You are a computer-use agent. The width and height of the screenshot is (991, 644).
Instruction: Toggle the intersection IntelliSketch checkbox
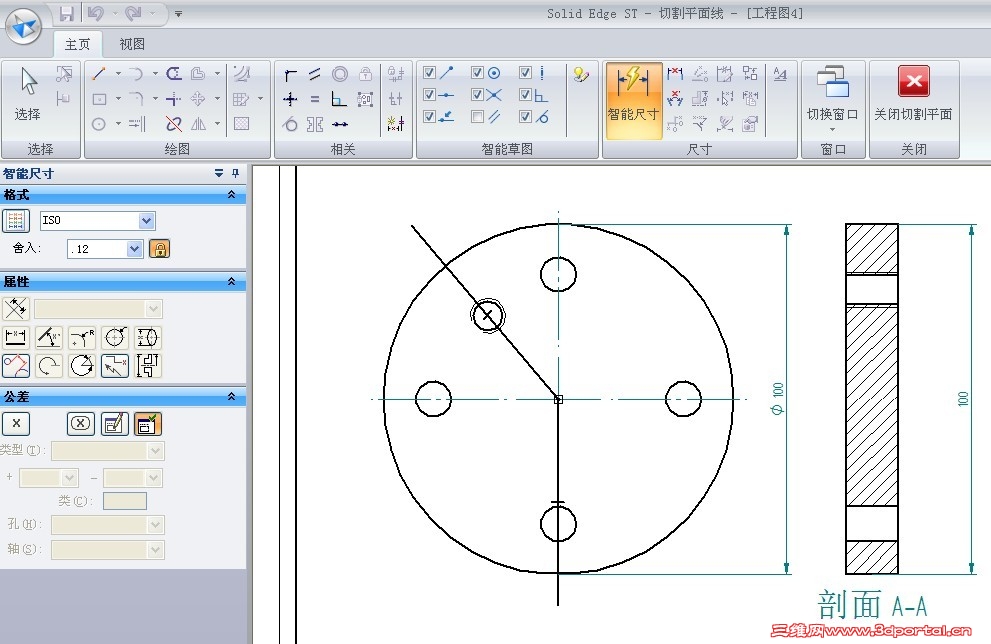[478, 95]
